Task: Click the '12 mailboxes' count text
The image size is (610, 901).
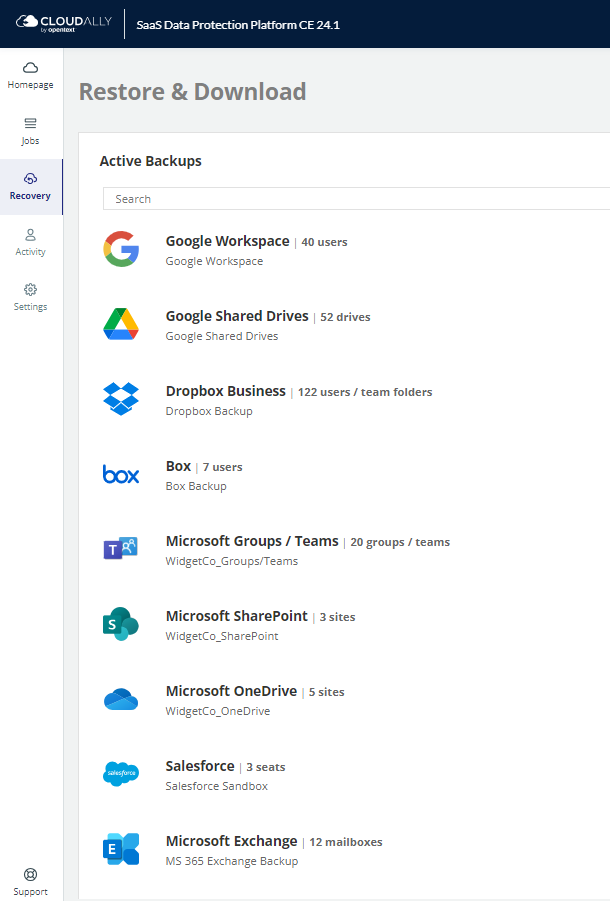Action: 346,842
